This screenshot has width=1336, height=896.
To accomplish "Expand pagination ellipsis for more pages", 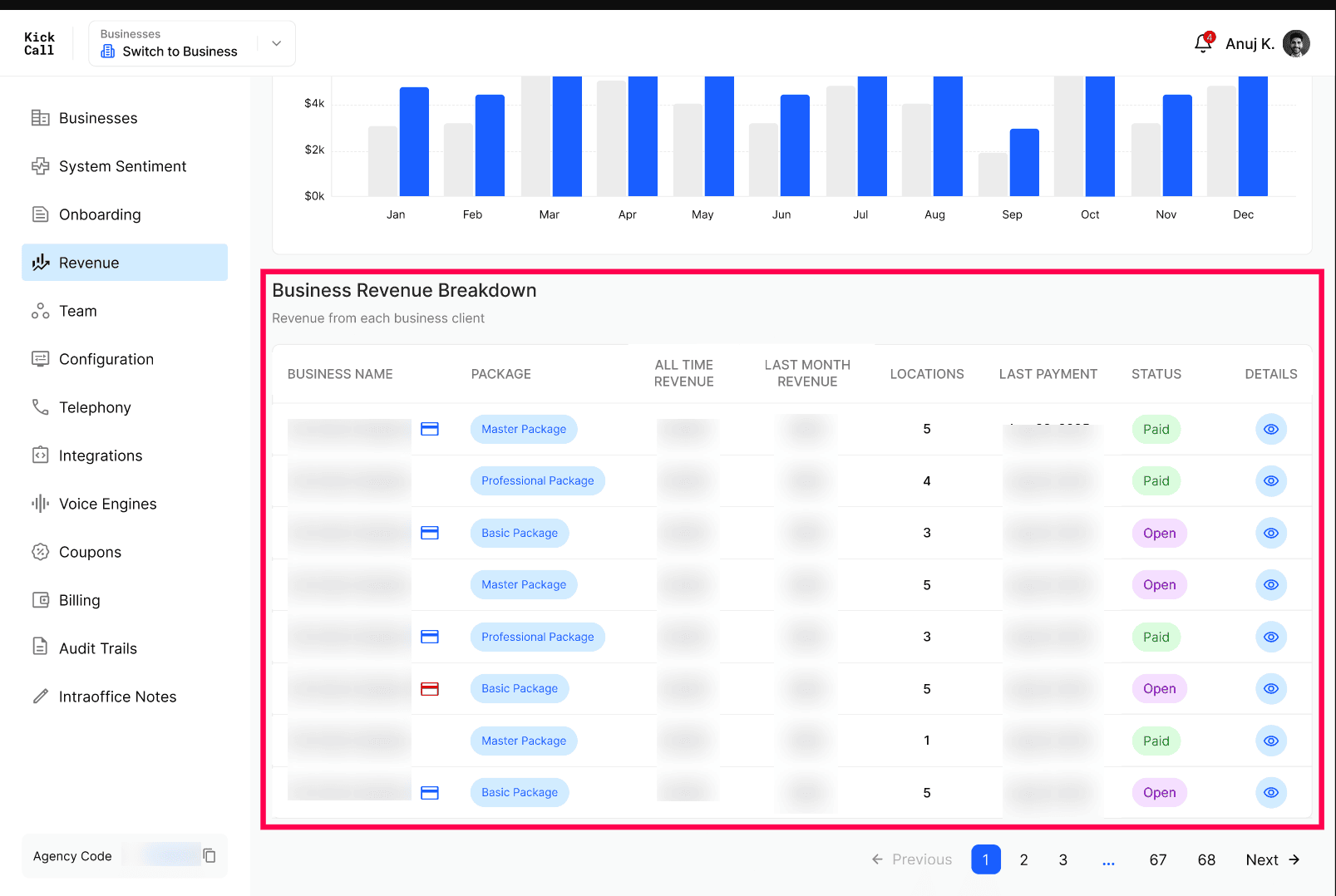I will pyautogui.click(x=1108, y=860).
